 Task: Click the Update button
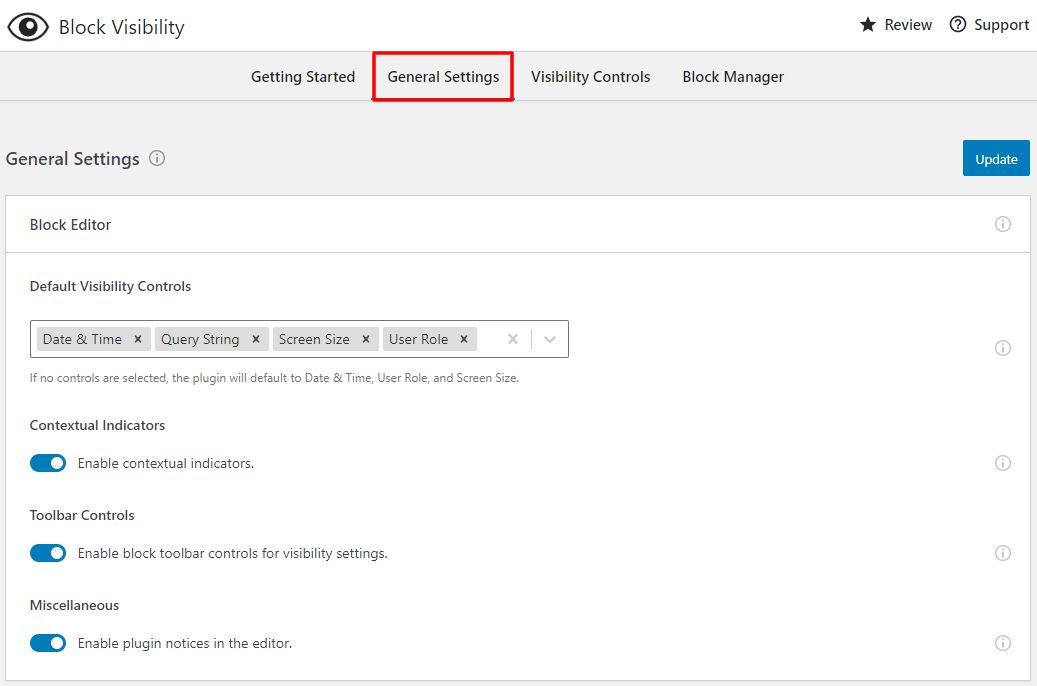pos(996,158)
